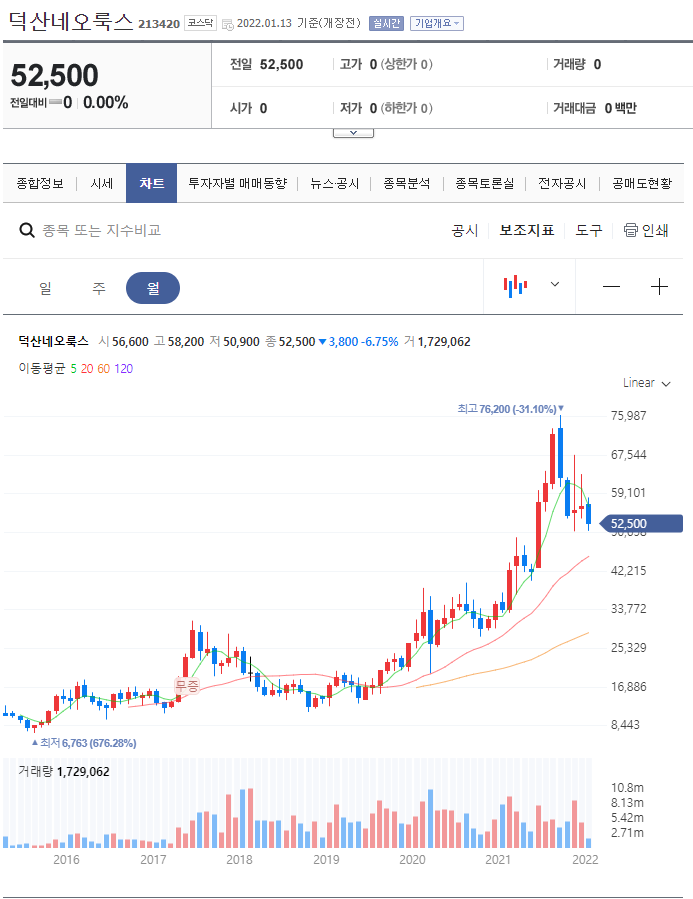Image resolution: width=693 pixels, height=899 pixels.
Task: Click the 2018 label on the time axis
Action: tap(239, 859)
